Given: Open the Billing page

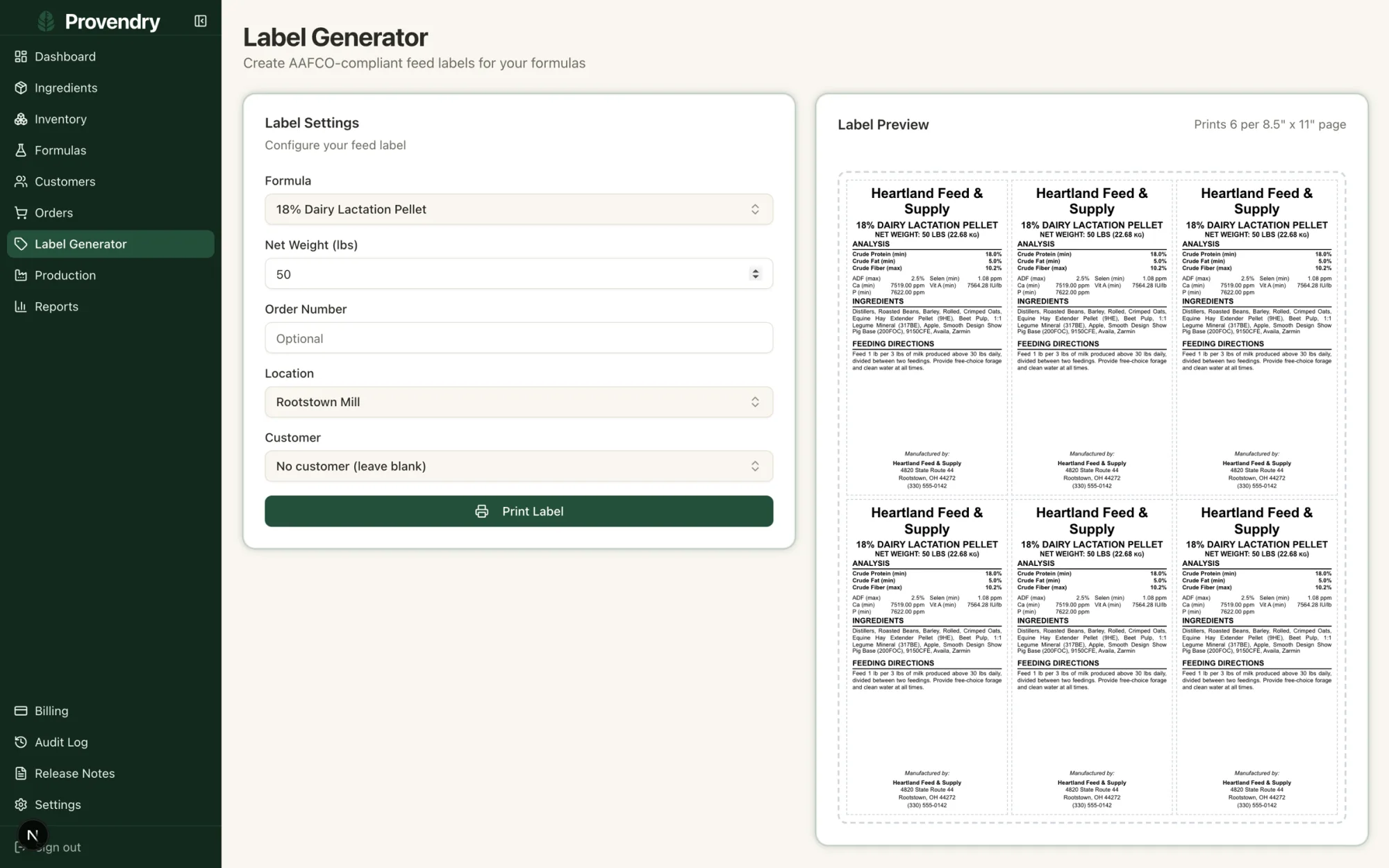Looking at the screenshot, I should coord(110,710).
